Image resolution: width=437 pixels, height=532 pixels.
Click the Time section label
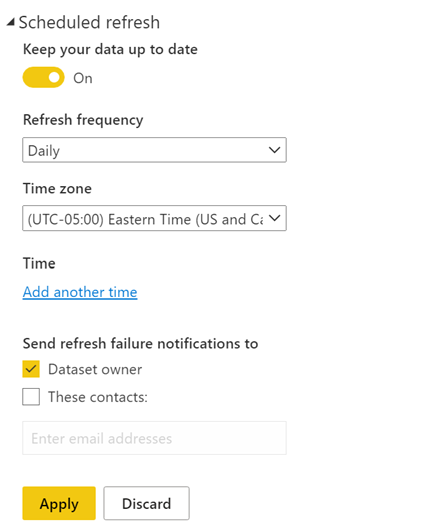coord(39,263)
